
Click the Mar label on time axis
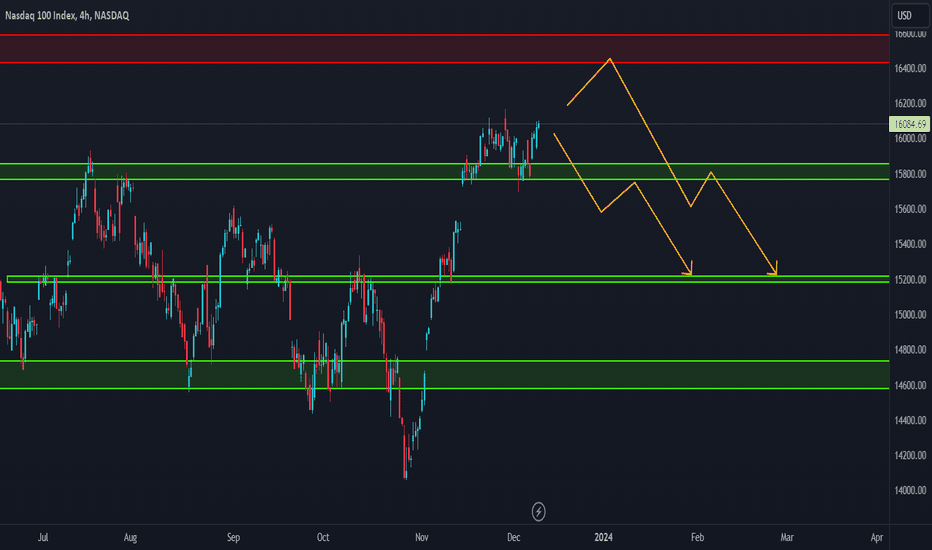point(786,538)
